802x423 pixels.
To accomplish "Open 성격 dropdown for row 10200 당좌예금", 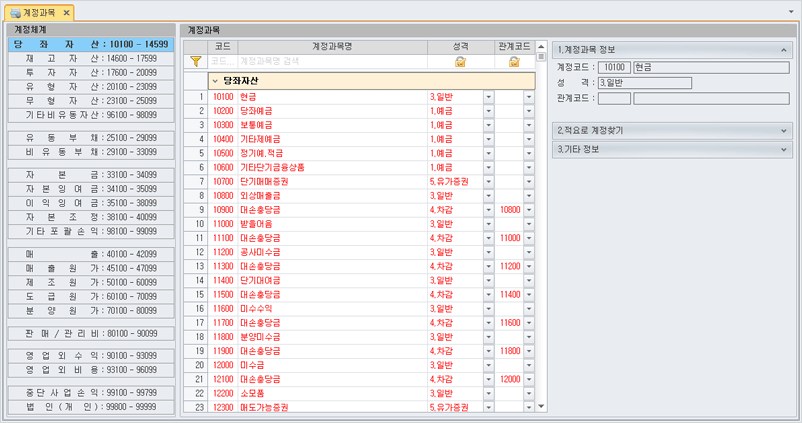I will click(x=488, y=111).
